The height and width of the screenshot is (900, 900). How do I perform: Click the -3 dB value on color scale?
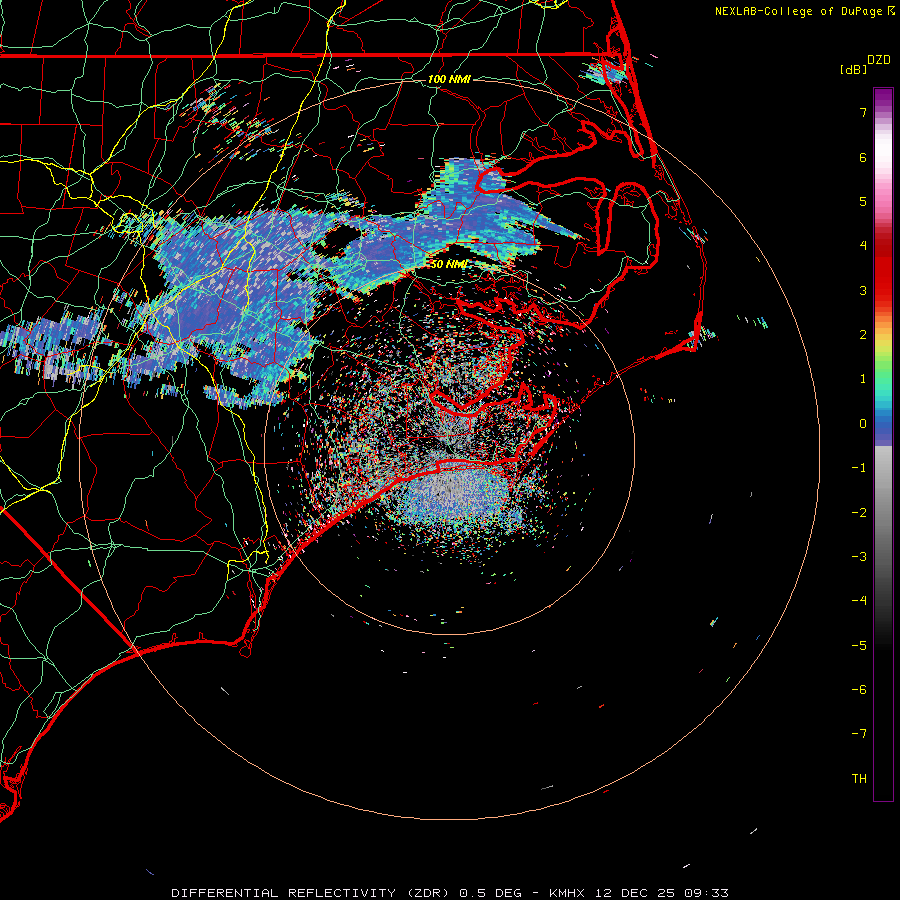tap(859, 557)
